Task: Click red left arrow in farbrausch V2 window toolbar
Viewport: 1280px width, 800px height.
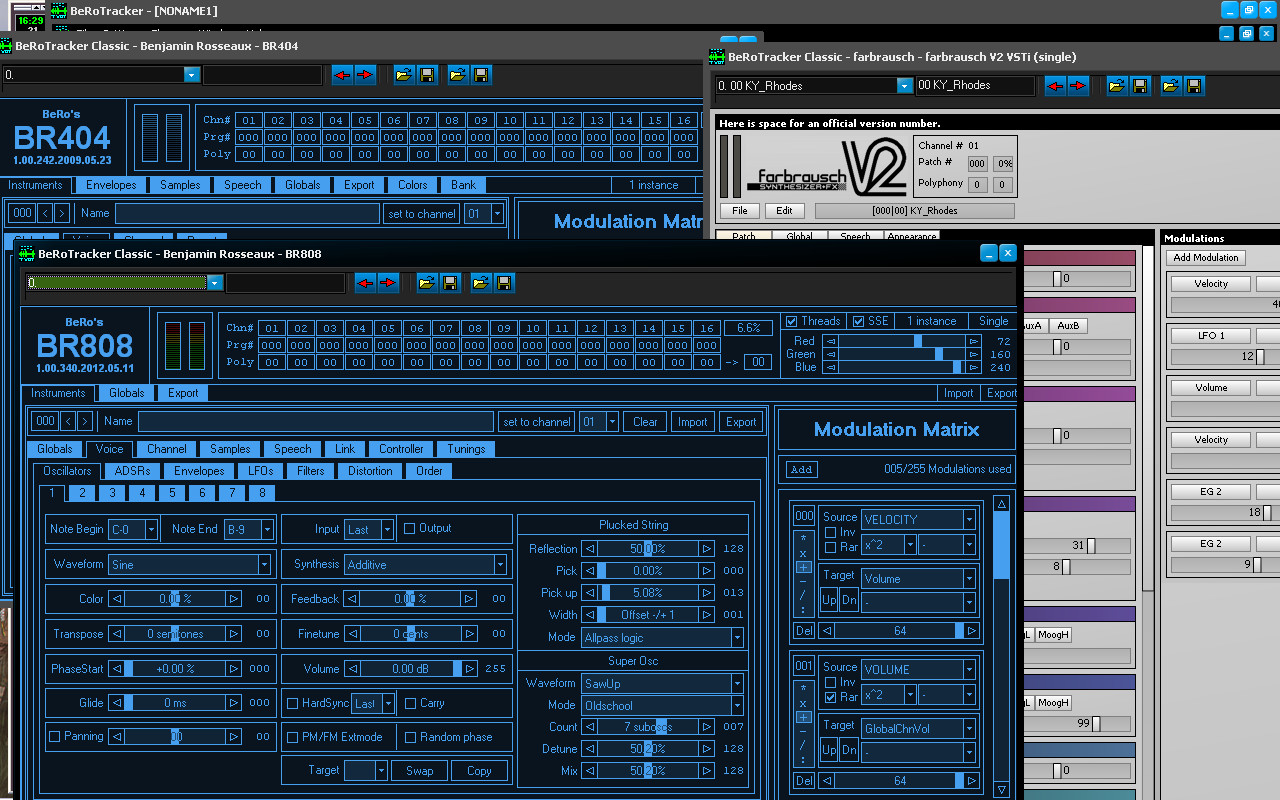Action: (1055, 86)
